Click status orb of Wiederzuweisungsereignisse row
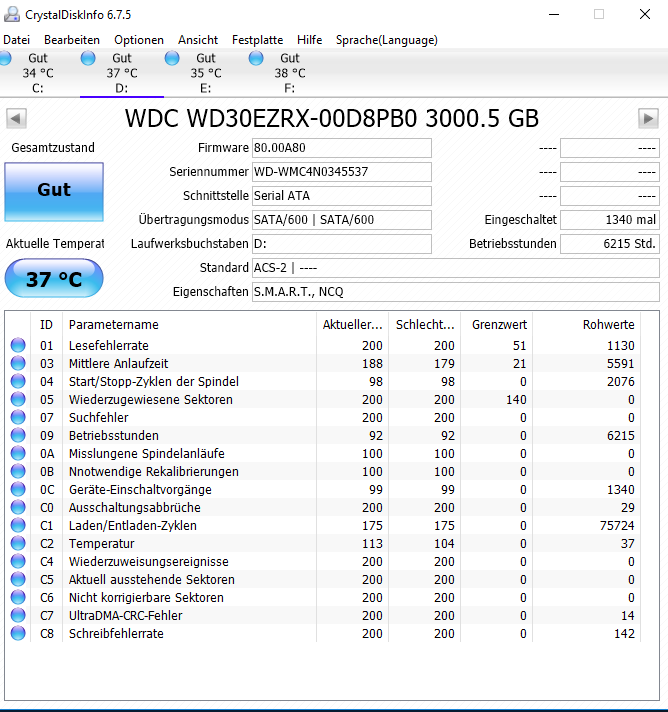The width and height of the screenshot is (668, 712). click(x=18, y=561)
